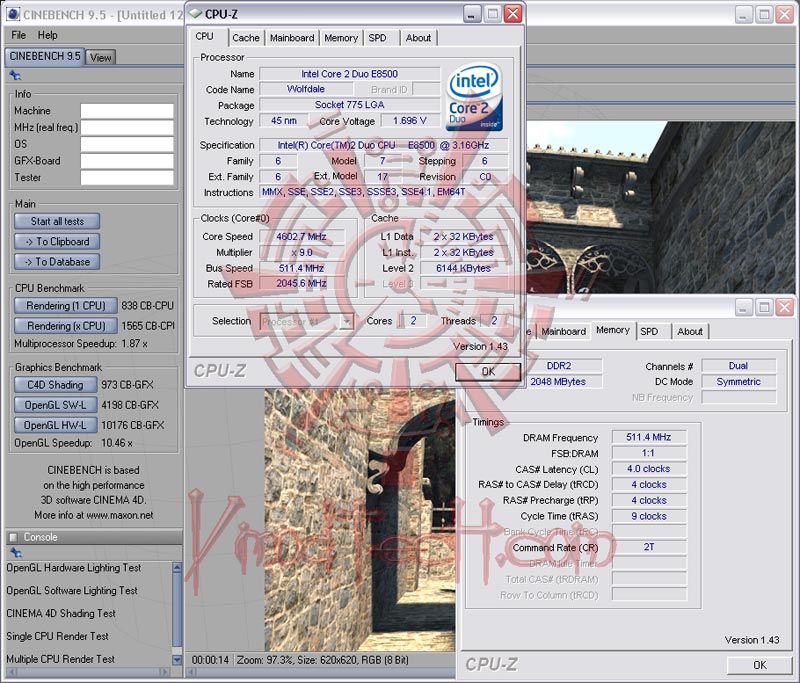
Task: Click 'Single CPU Render Test' console line
Action: pyautogui.click(x=57, y=636)
